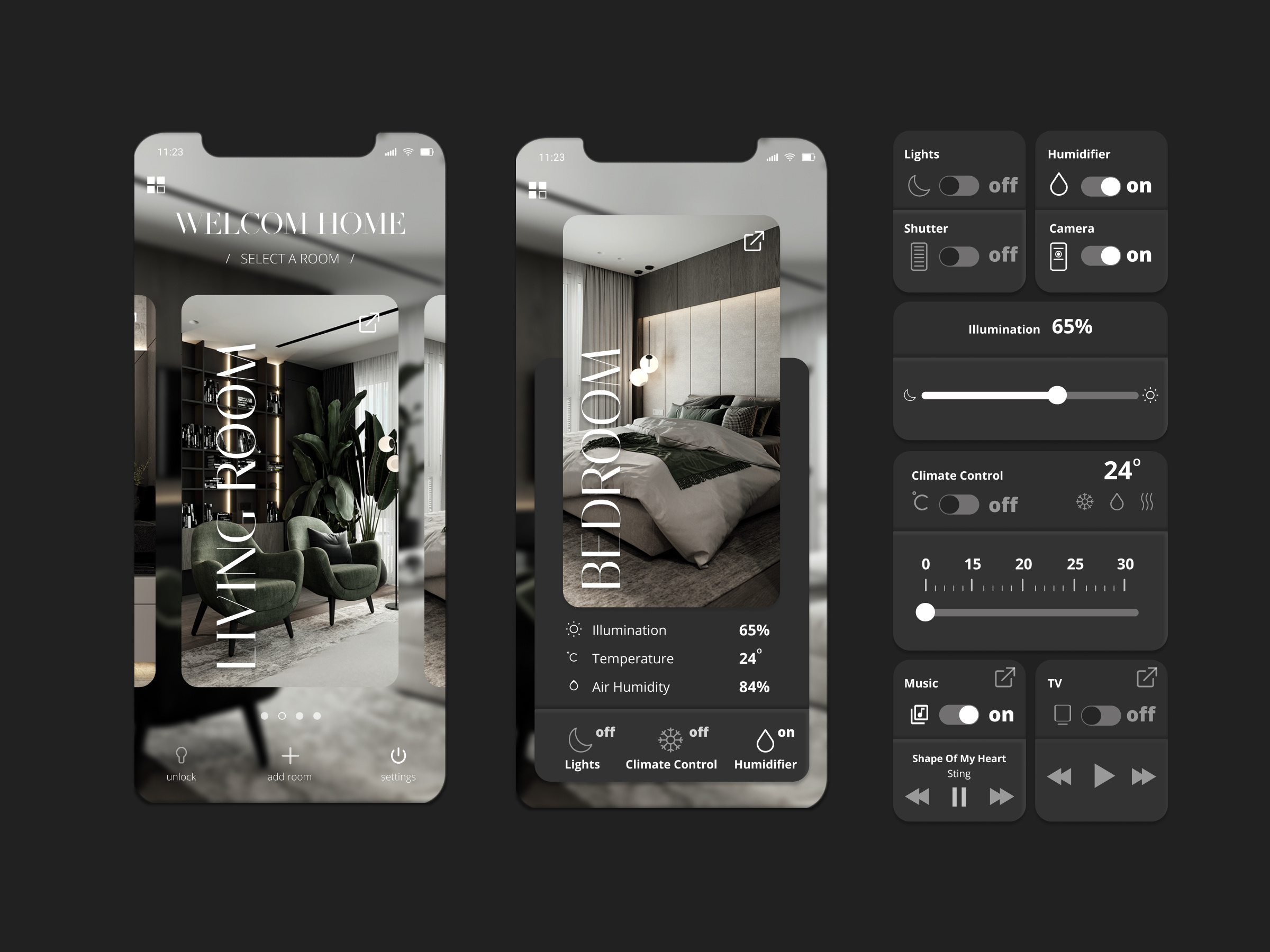The height and width of the screenshot is (952, 1270).
Task: Play the TV
Action: (x=1103, y=776)
